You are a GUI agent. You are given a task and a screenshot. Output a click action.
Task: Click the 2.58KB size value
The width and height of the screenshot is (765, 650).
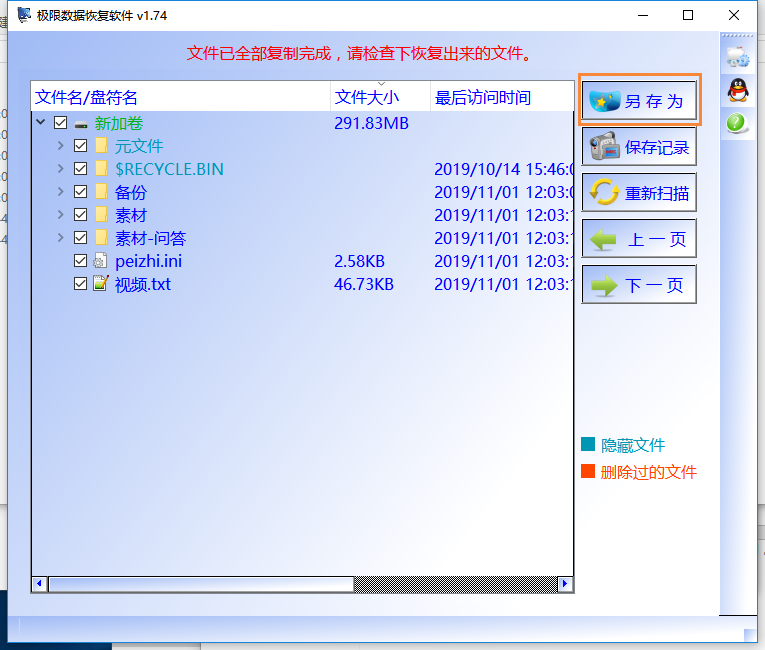point(359,261)
